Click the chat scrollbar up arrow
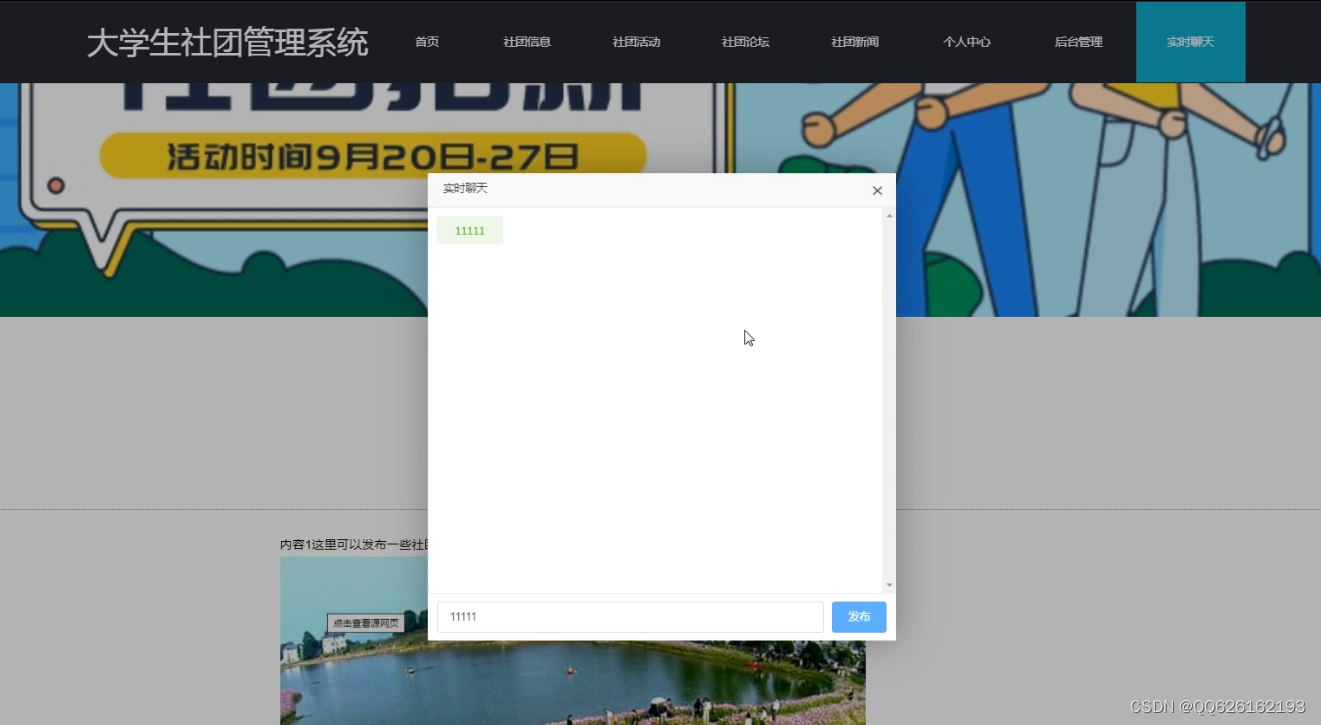Screen dimensions: 1321x725 tap(889, 216)
